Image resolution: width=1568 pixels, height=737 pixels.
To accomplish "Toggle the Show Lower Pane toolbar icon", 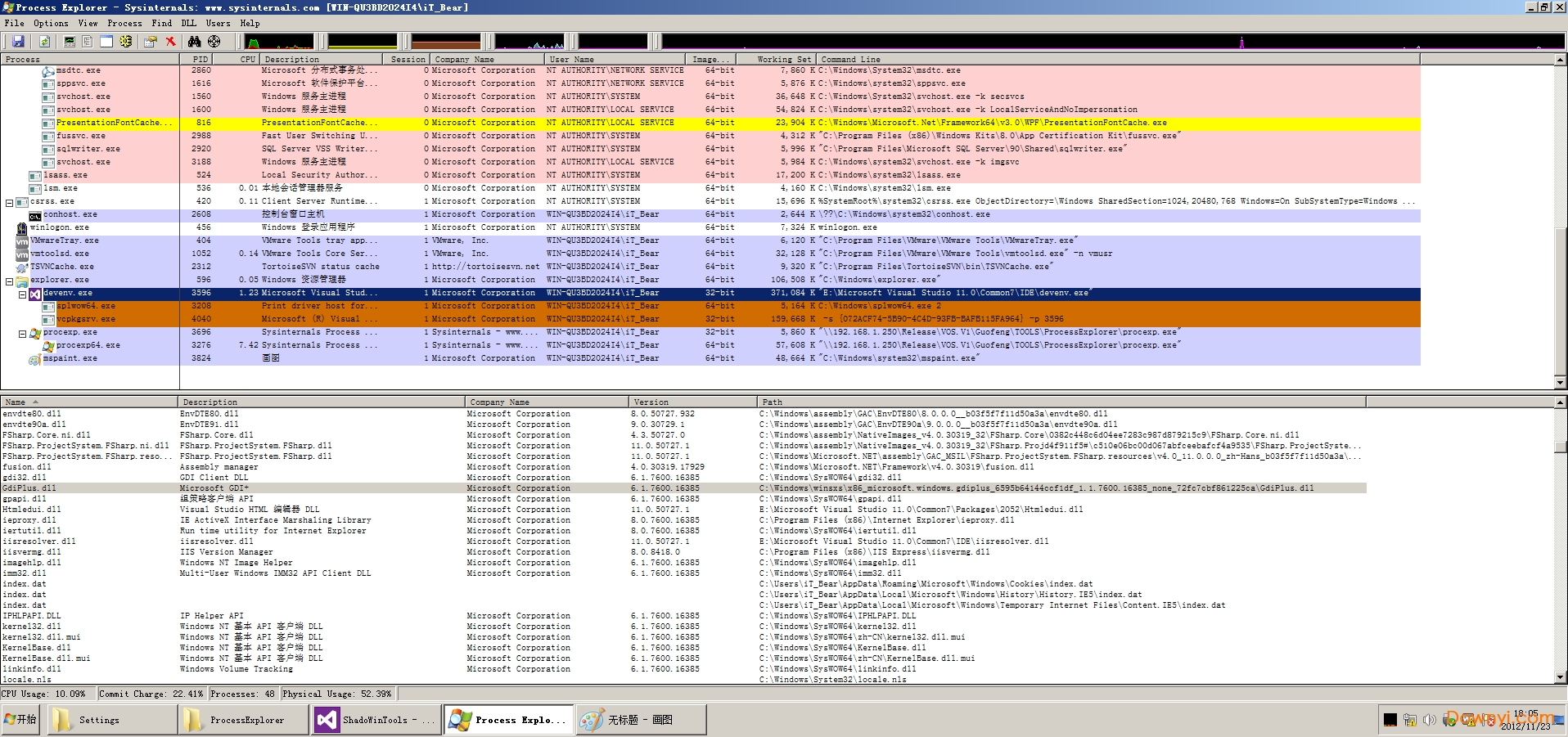I will (106, 41).
